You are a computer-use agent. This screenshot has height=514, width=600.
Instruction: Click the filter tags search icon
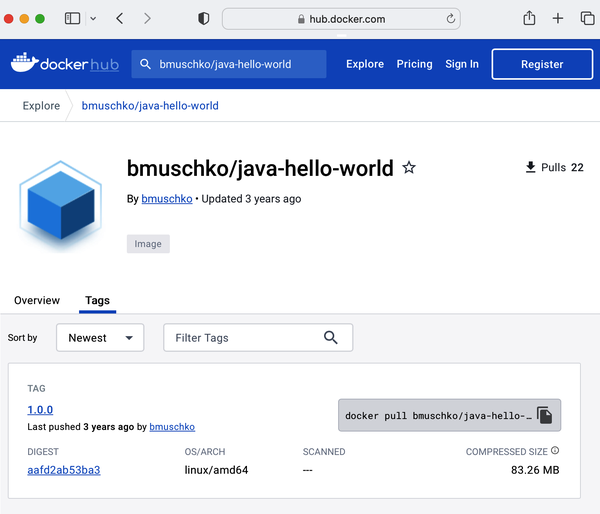[331, 338]
